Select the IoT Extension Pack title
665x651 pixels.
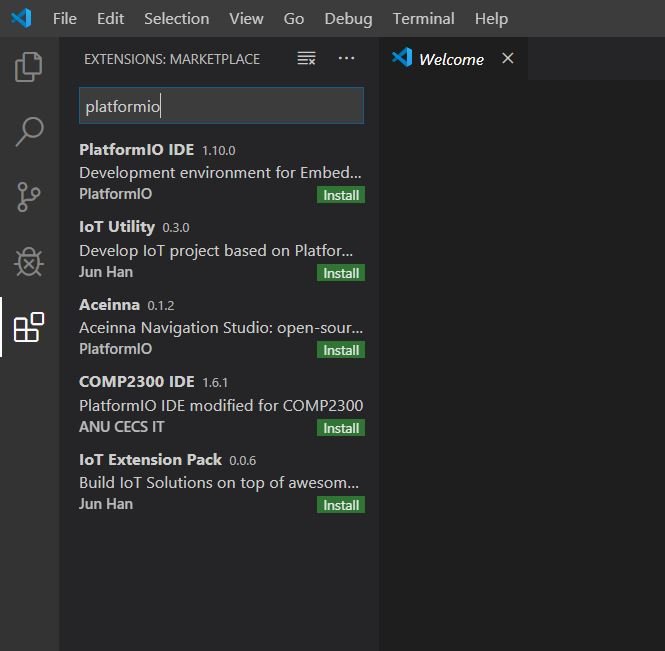(151, 460)
